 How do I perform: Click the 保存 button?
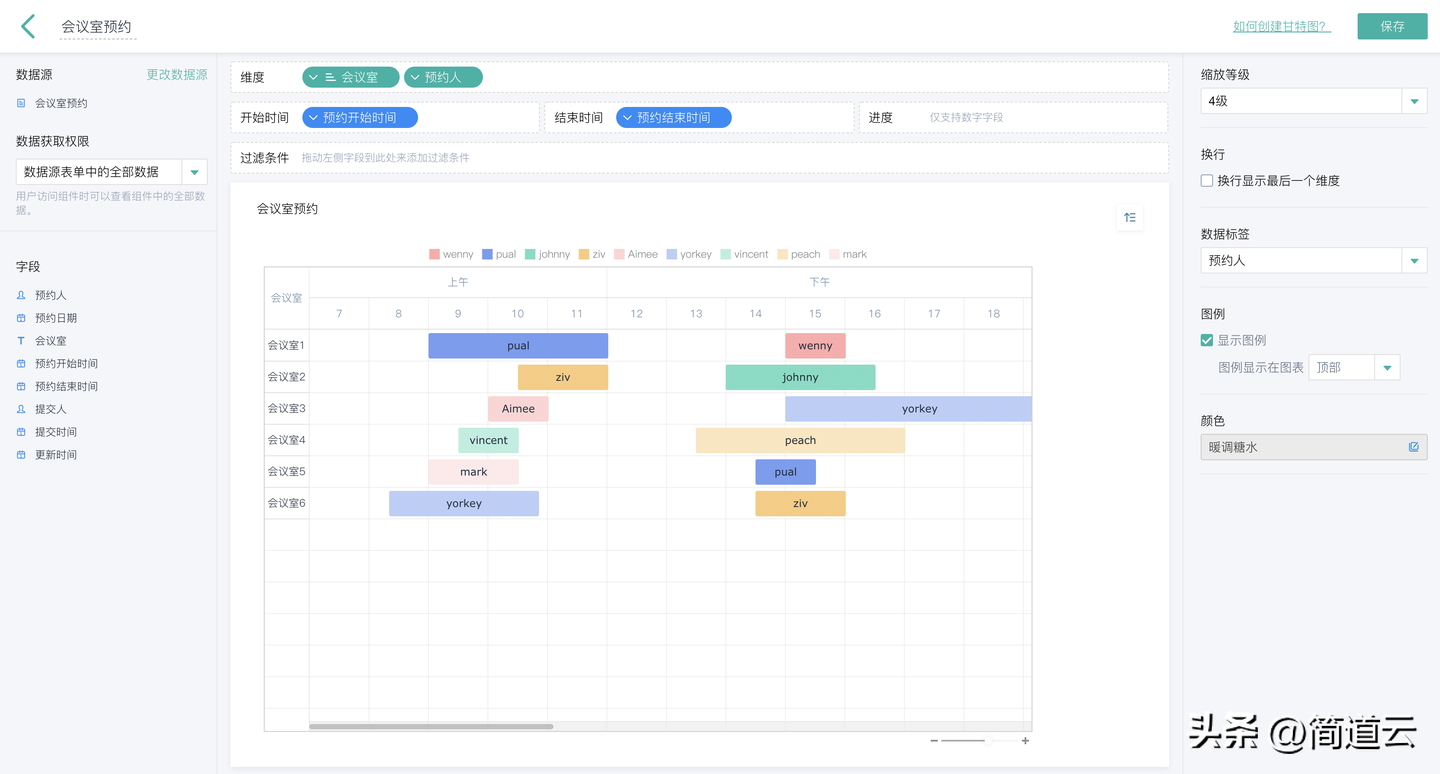(1392, 26)
